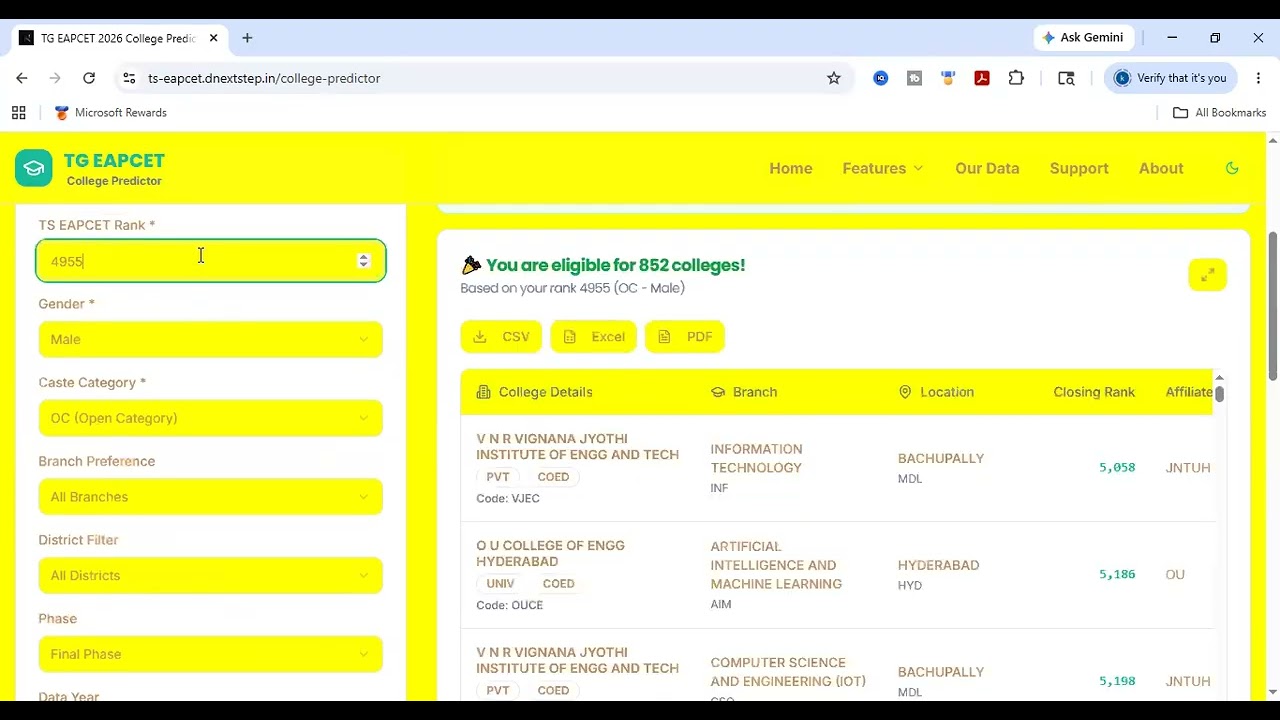Open the About page

click(1161, 168)
